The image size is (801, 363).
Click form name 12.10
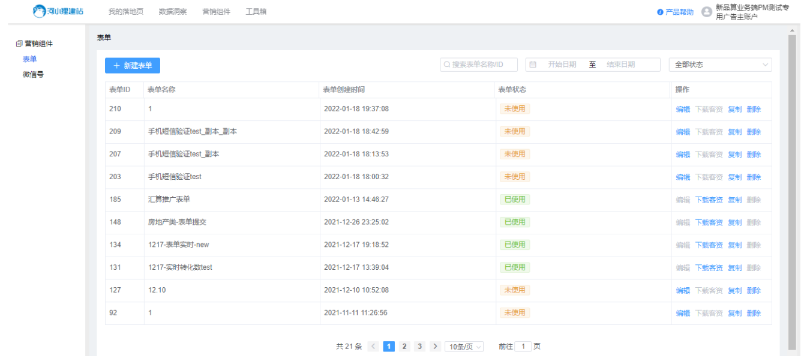click(x=157, y=290)
